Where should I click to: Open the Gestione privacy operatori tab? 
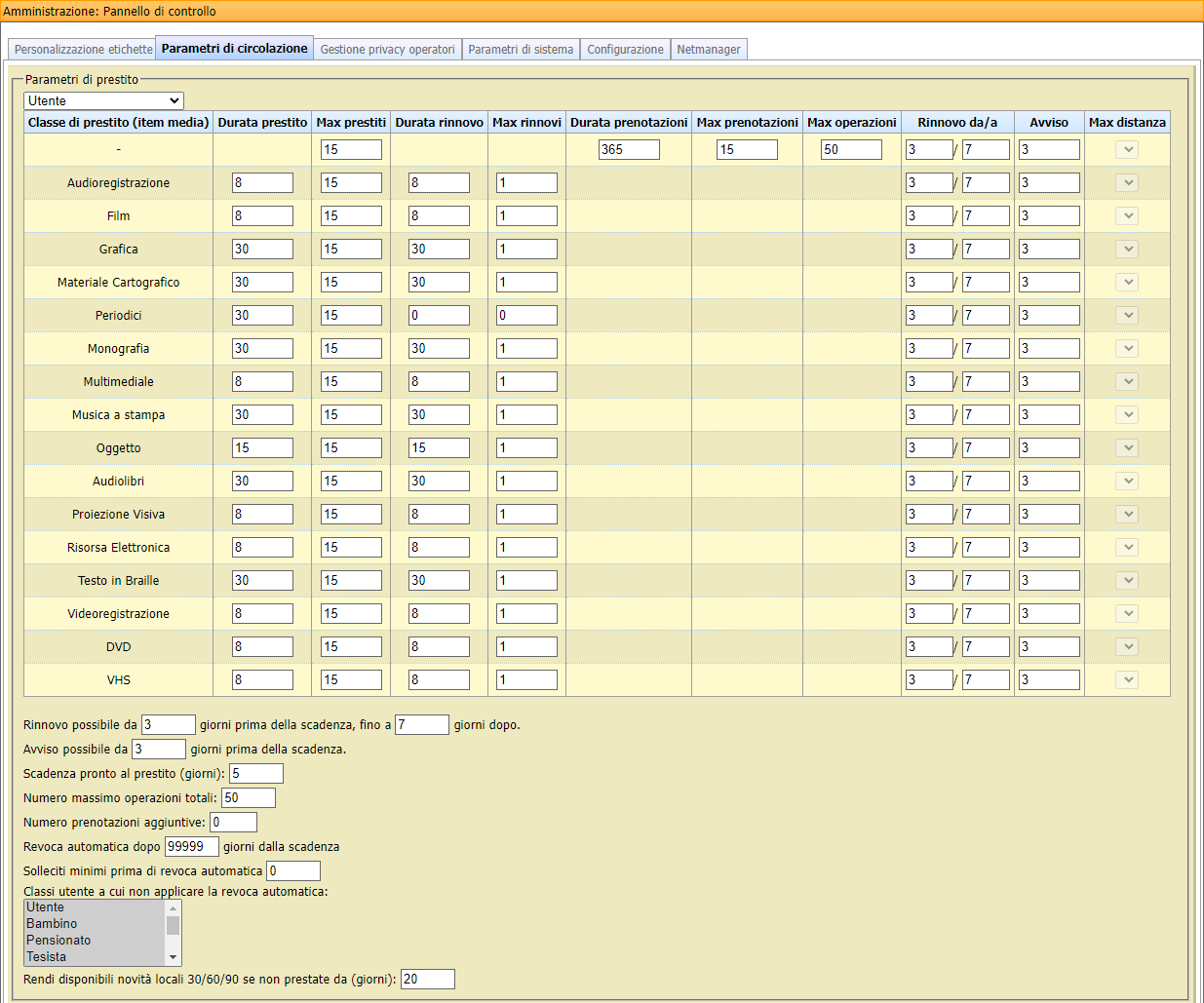387,50
